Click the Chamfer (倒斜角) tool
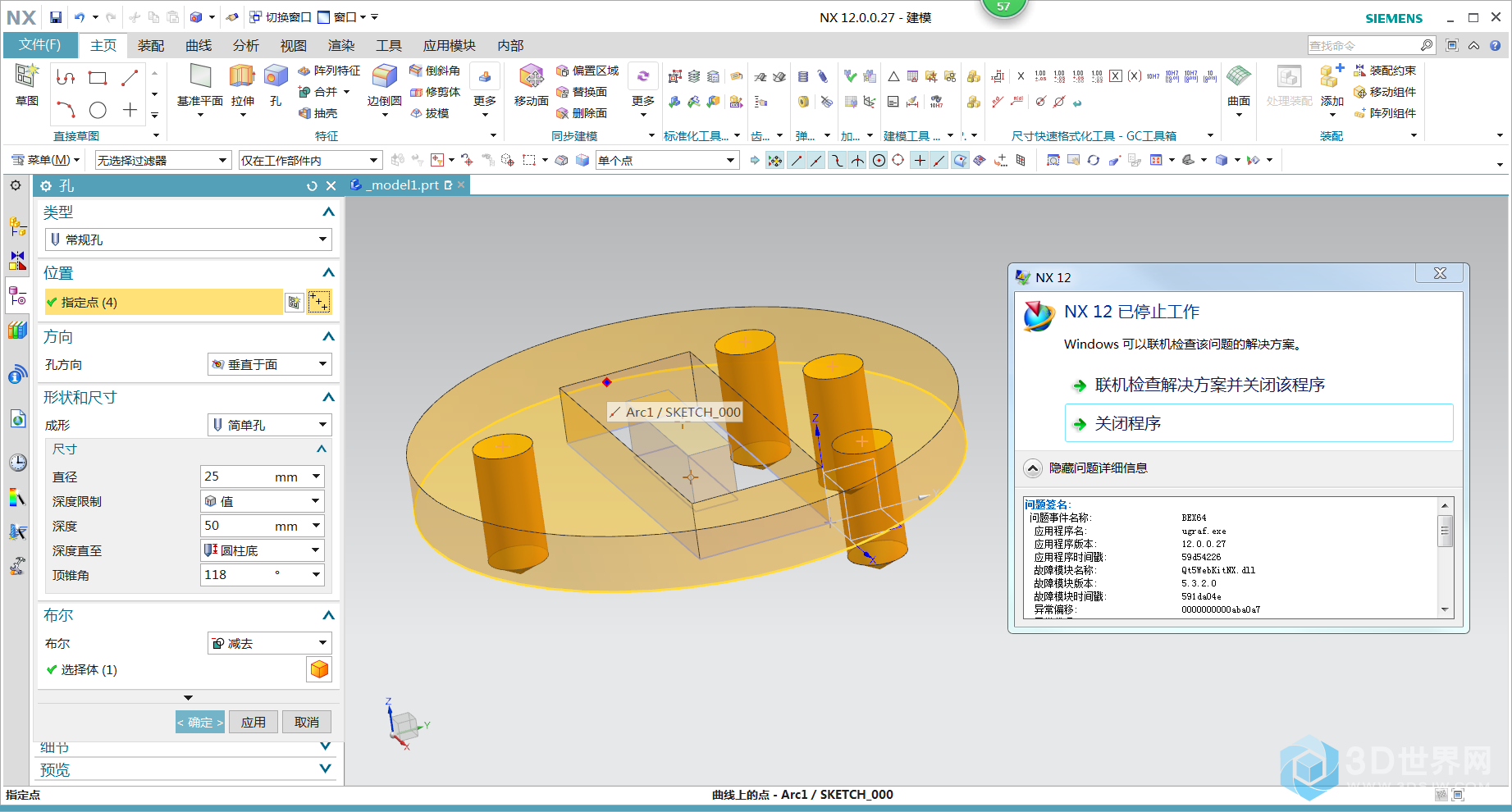The image size is (1512, 812). (435, 71)
